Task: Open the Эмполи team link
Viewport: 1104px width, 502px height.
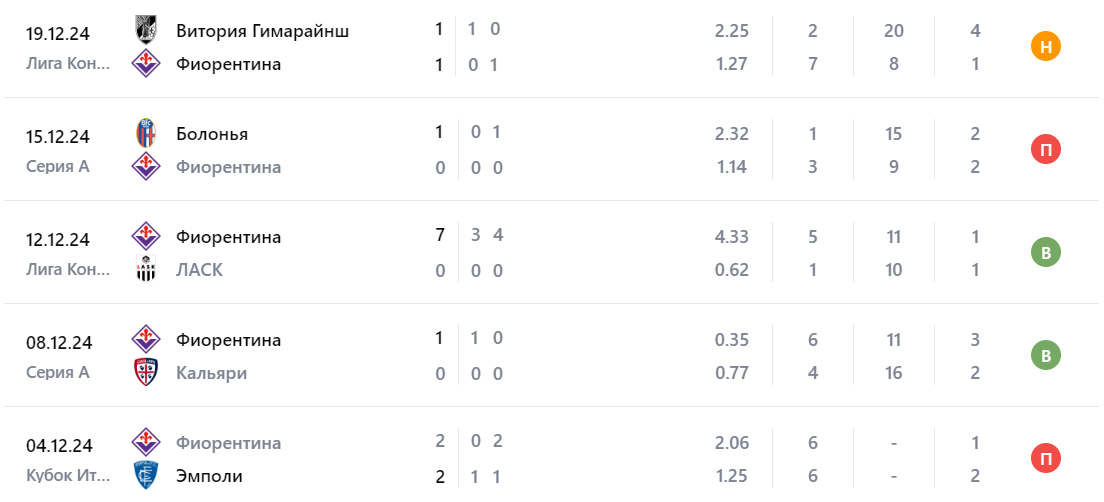Action: [209, 476]
